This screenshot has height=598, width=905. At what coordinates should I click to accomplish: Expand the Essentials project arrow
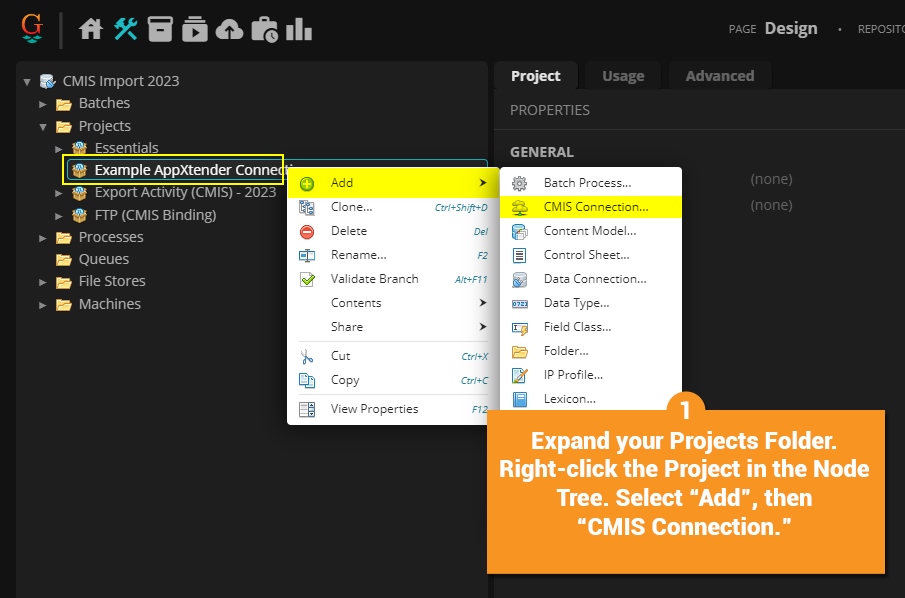point(58,149)
